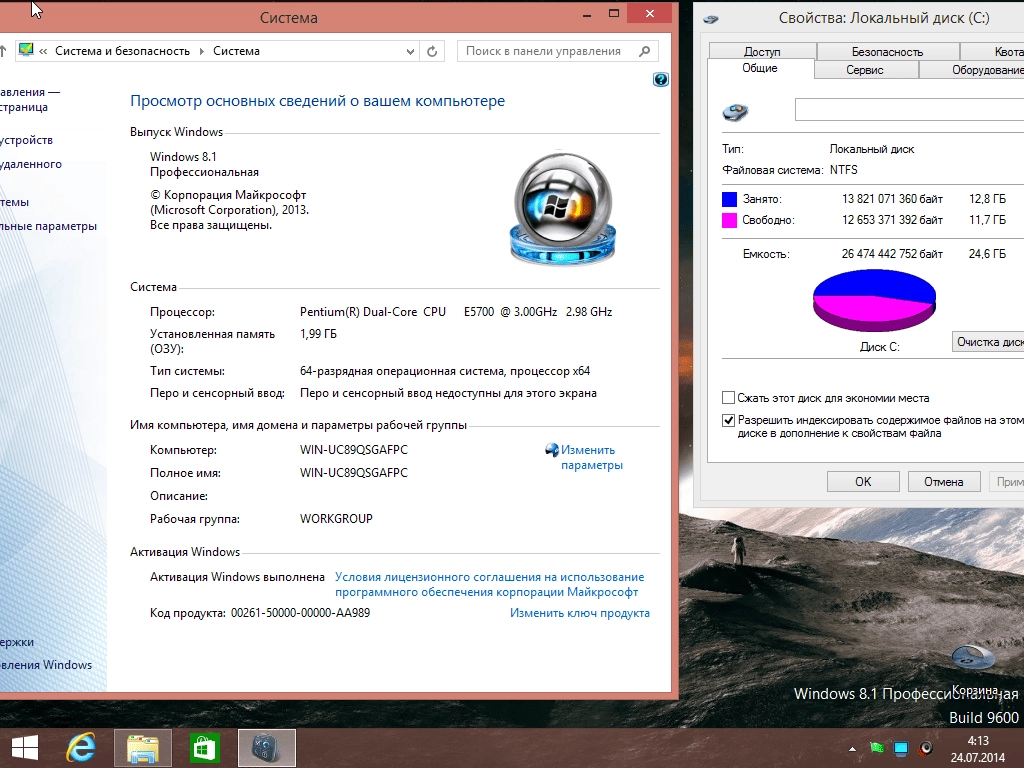Launch Internet Explorer from taskbar

[x=81, y=748]
